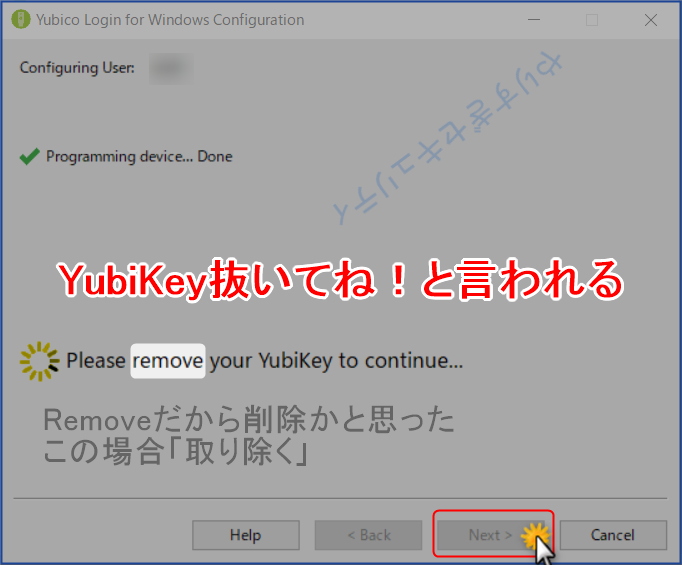Screen dimensions: 682x565
Task: Click the Yubico app icon in title bar
Action: (20, 20)
